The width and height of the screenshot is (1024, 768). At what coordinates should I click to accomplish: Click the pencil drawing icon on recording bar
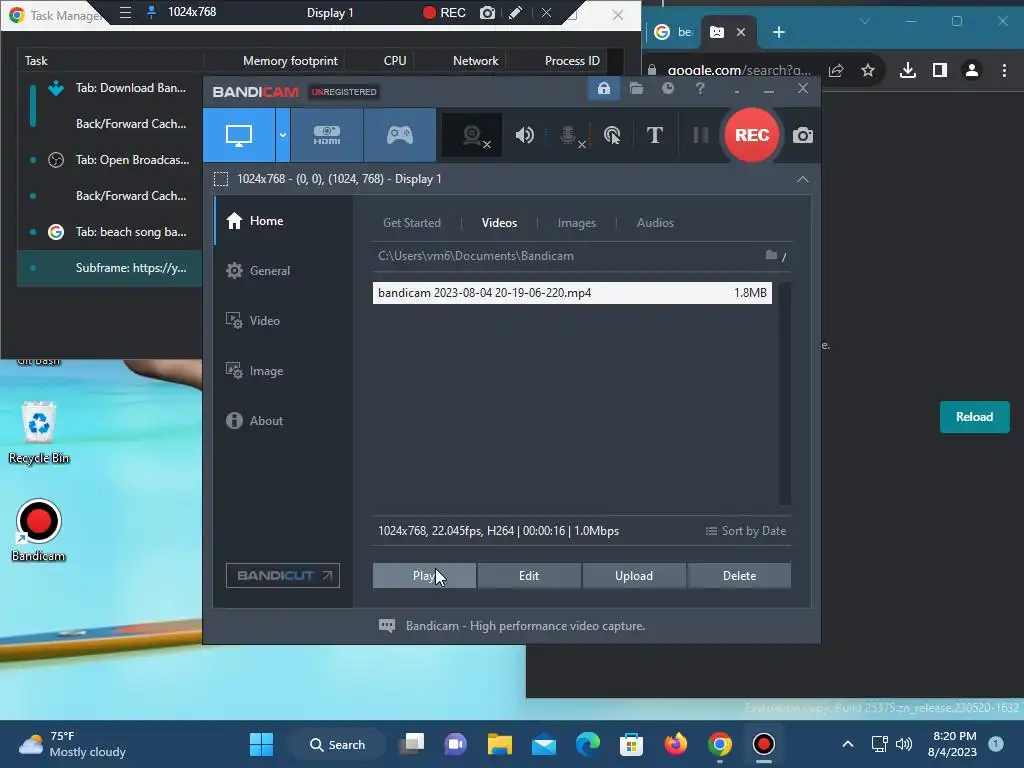[515, 12]
